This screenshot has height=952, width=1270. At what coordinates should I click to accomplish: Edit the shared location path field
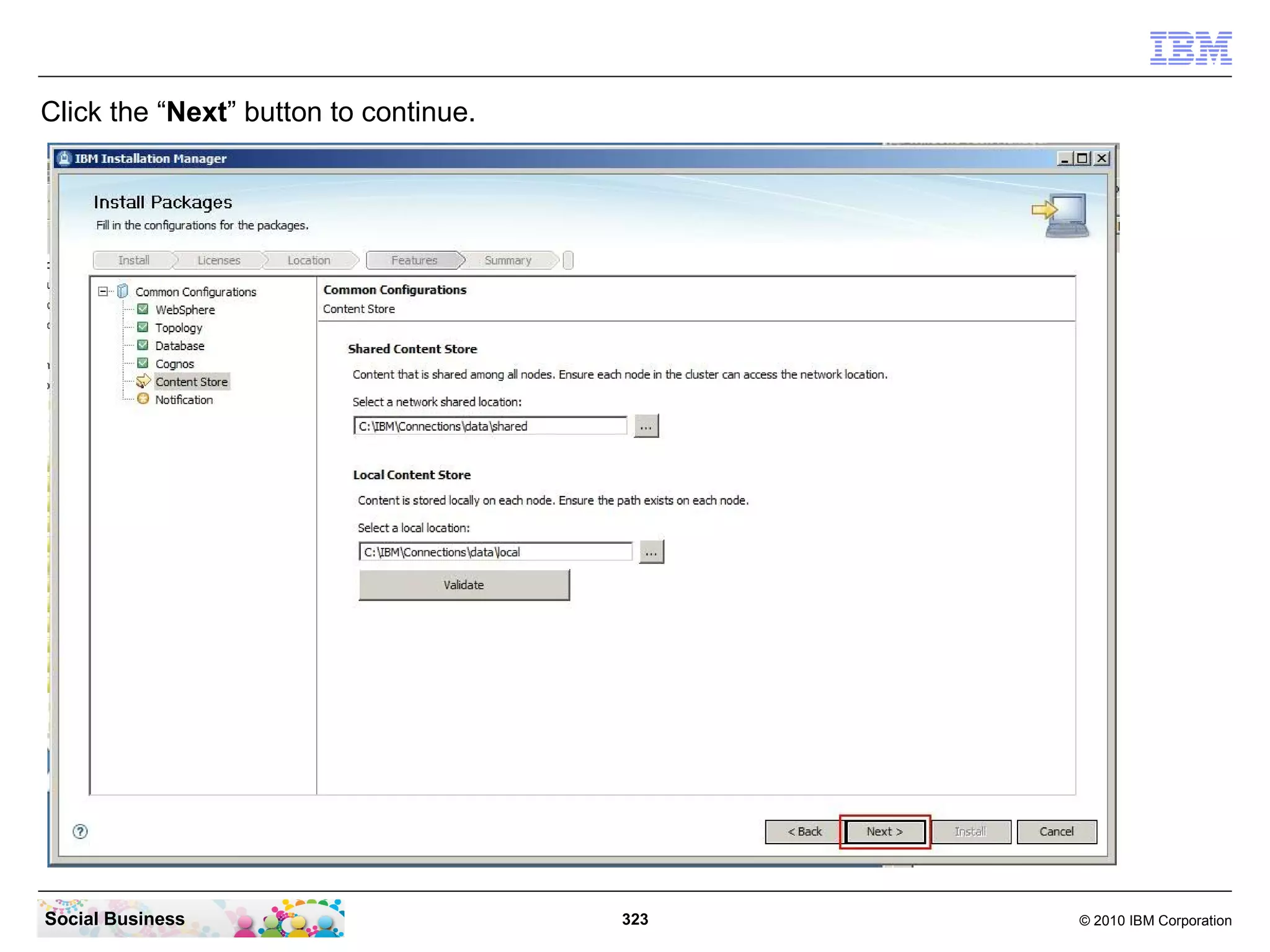tap(490, 426)
